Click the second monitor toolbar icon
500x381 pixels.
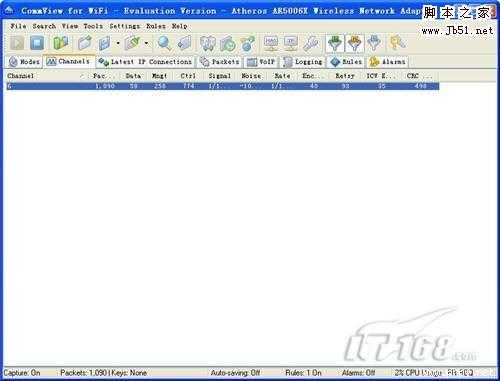[x=291, y=43]
